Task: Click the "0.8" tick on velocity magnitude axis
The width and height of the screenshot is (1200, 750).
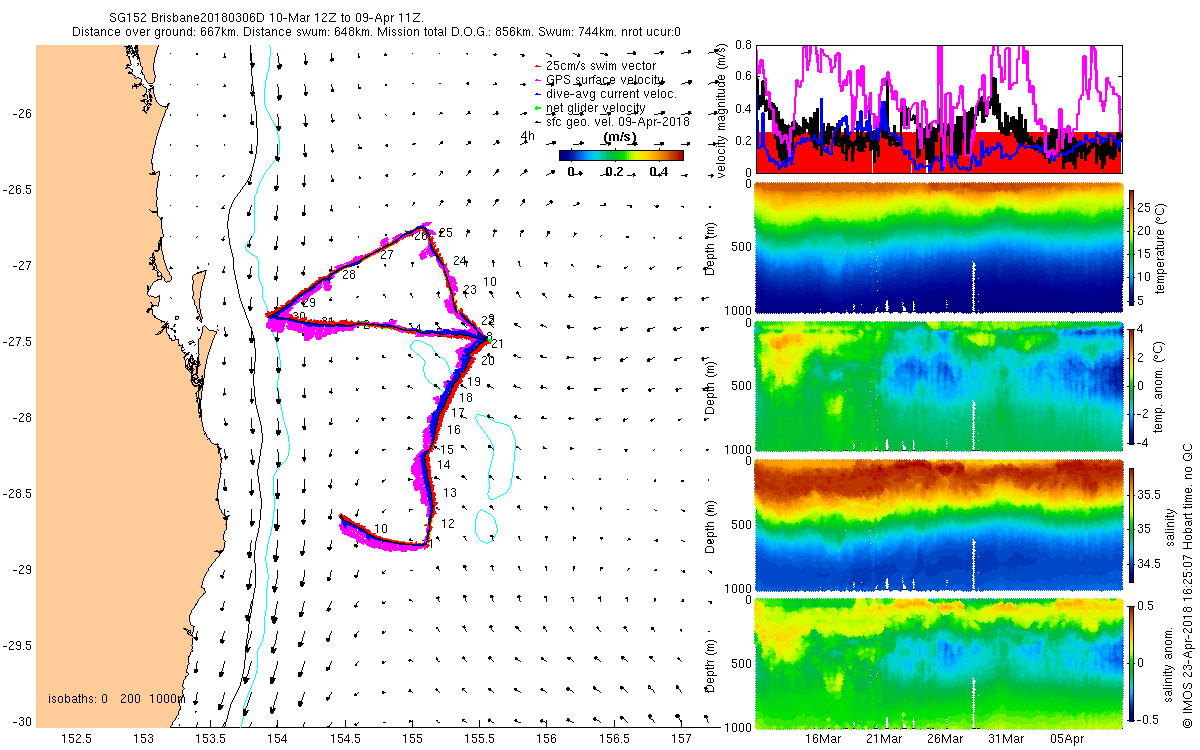Action: click(x=742, y=46)
